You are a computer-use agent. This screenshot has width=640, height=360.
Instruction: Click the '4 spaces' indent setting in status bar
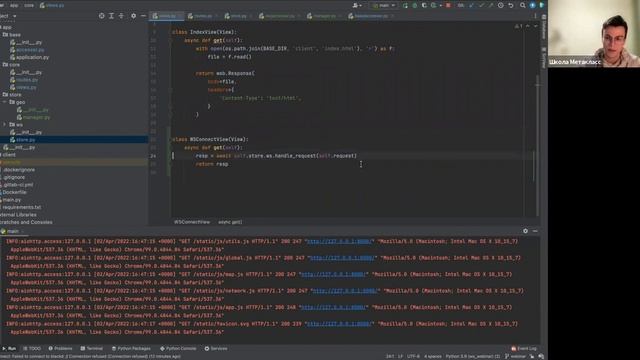pos(433,356)
